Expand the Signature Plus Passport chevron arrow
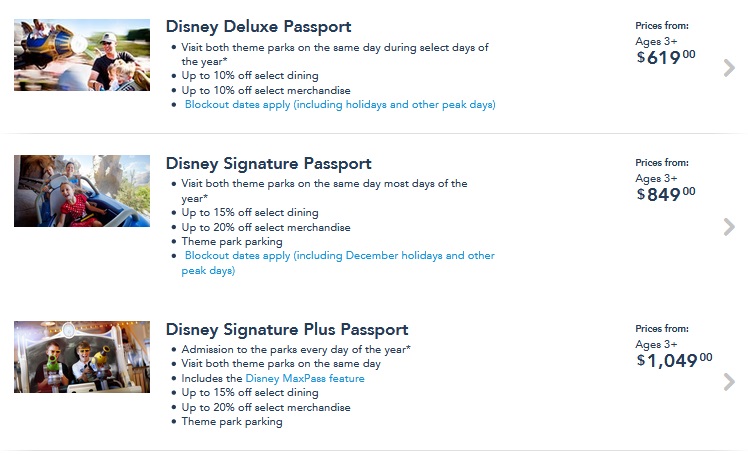Image resolution: width=748 pixels, height=454 pixels. tap(729, 382)
